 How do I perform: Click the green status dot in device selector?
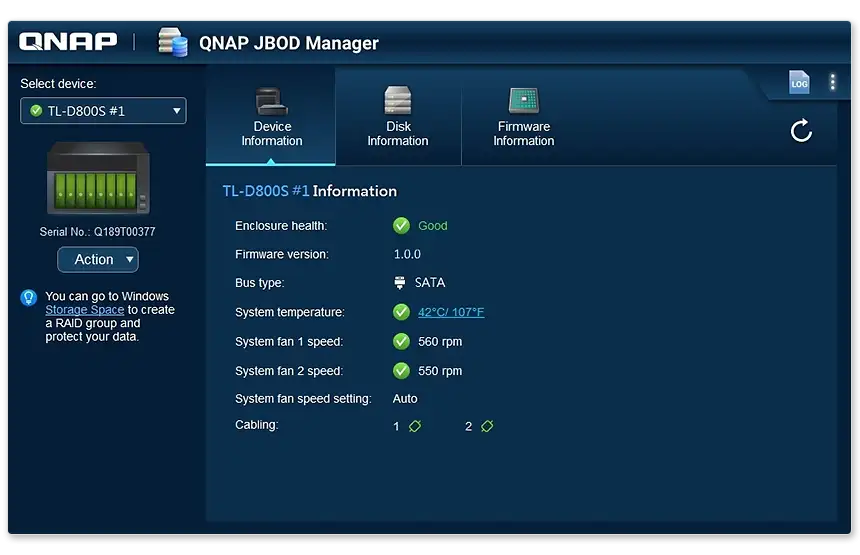(36, 111)
